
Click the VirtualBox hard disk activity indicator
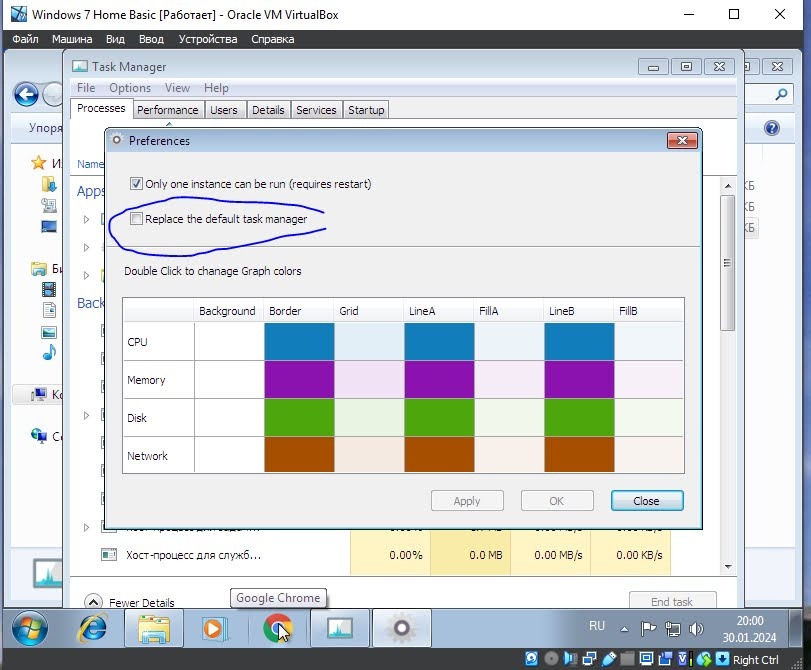tap(531, 659)
